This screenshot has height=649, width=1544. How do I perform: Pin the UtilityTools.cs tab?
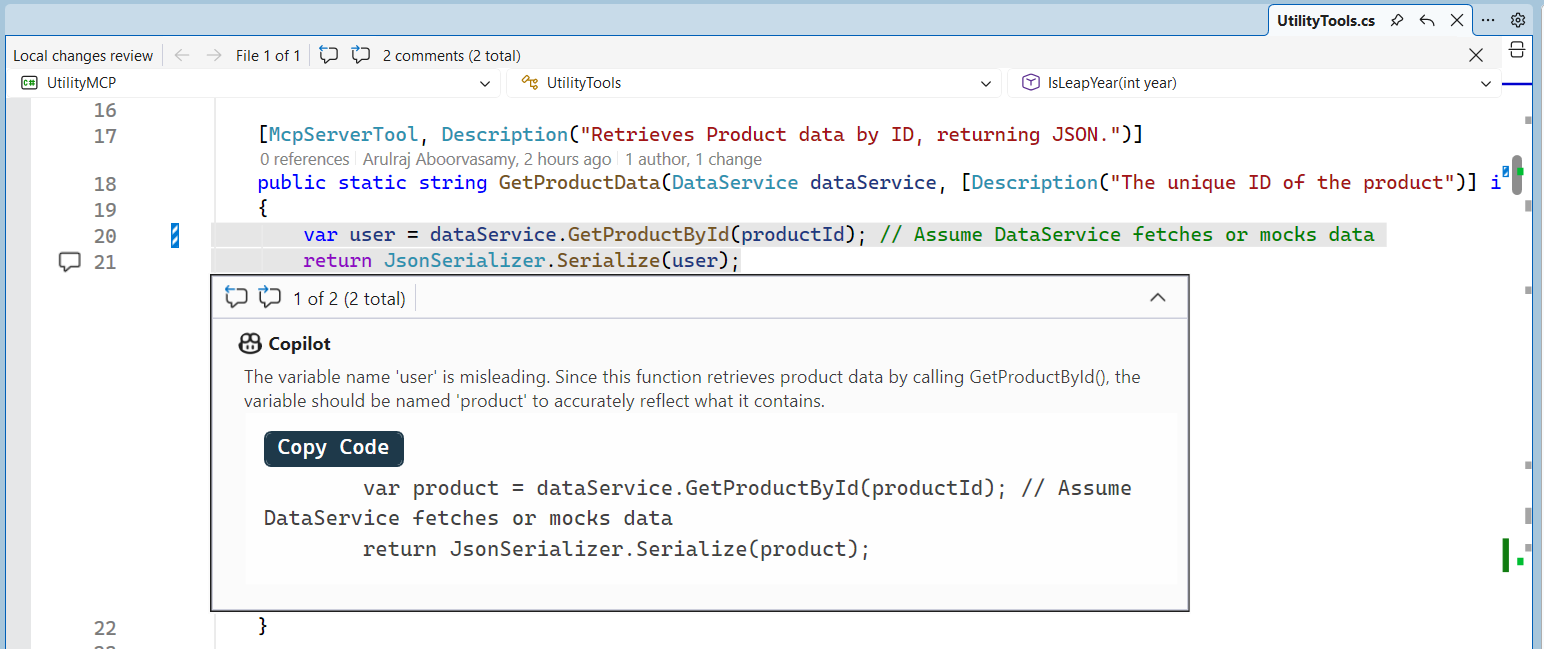click(1397, 20)
